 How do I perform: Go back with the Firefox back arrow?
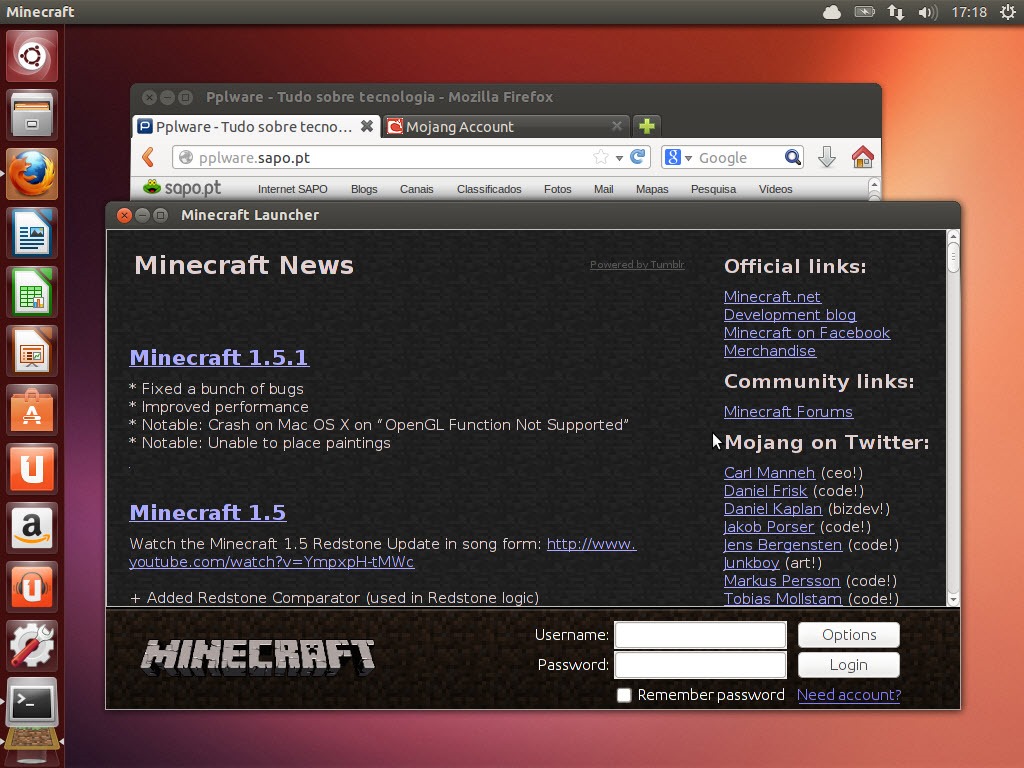149,157
